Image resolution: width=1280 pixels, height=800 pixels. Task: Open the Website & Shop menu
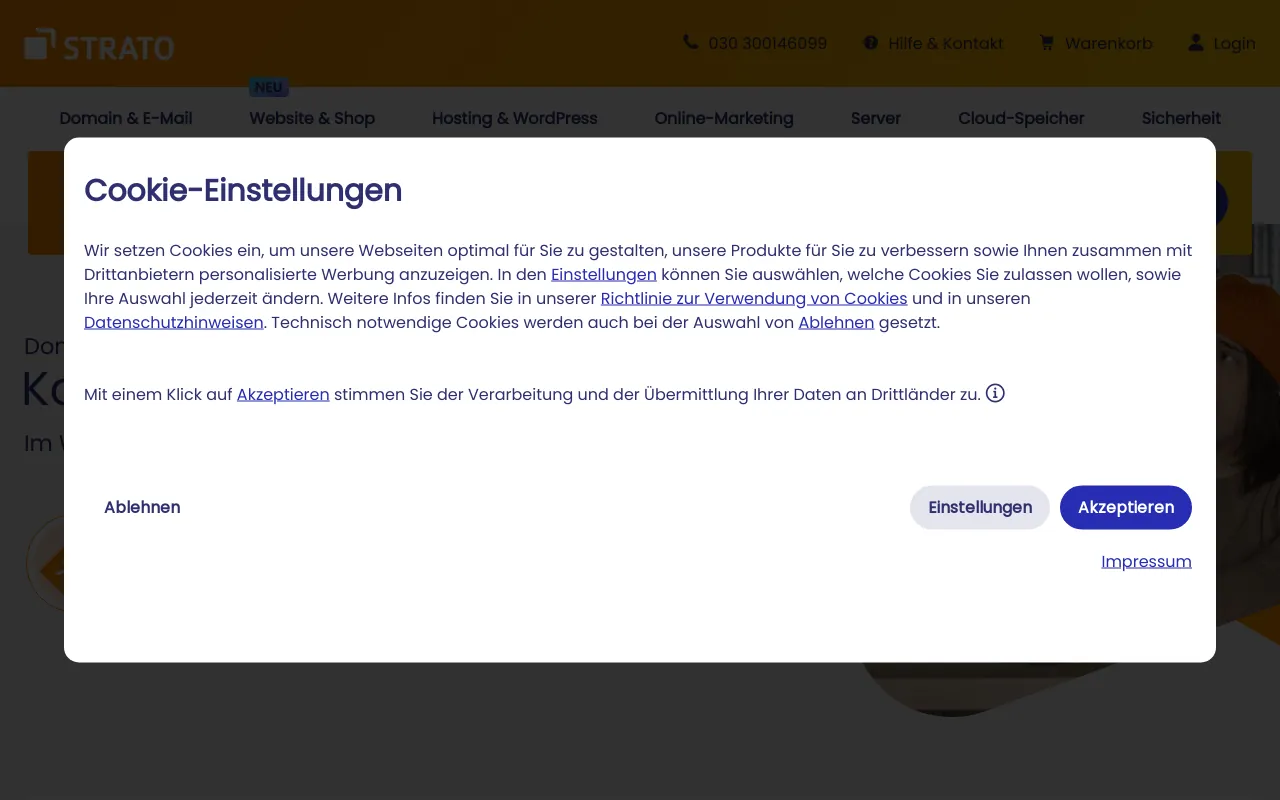tap(312, 118)
